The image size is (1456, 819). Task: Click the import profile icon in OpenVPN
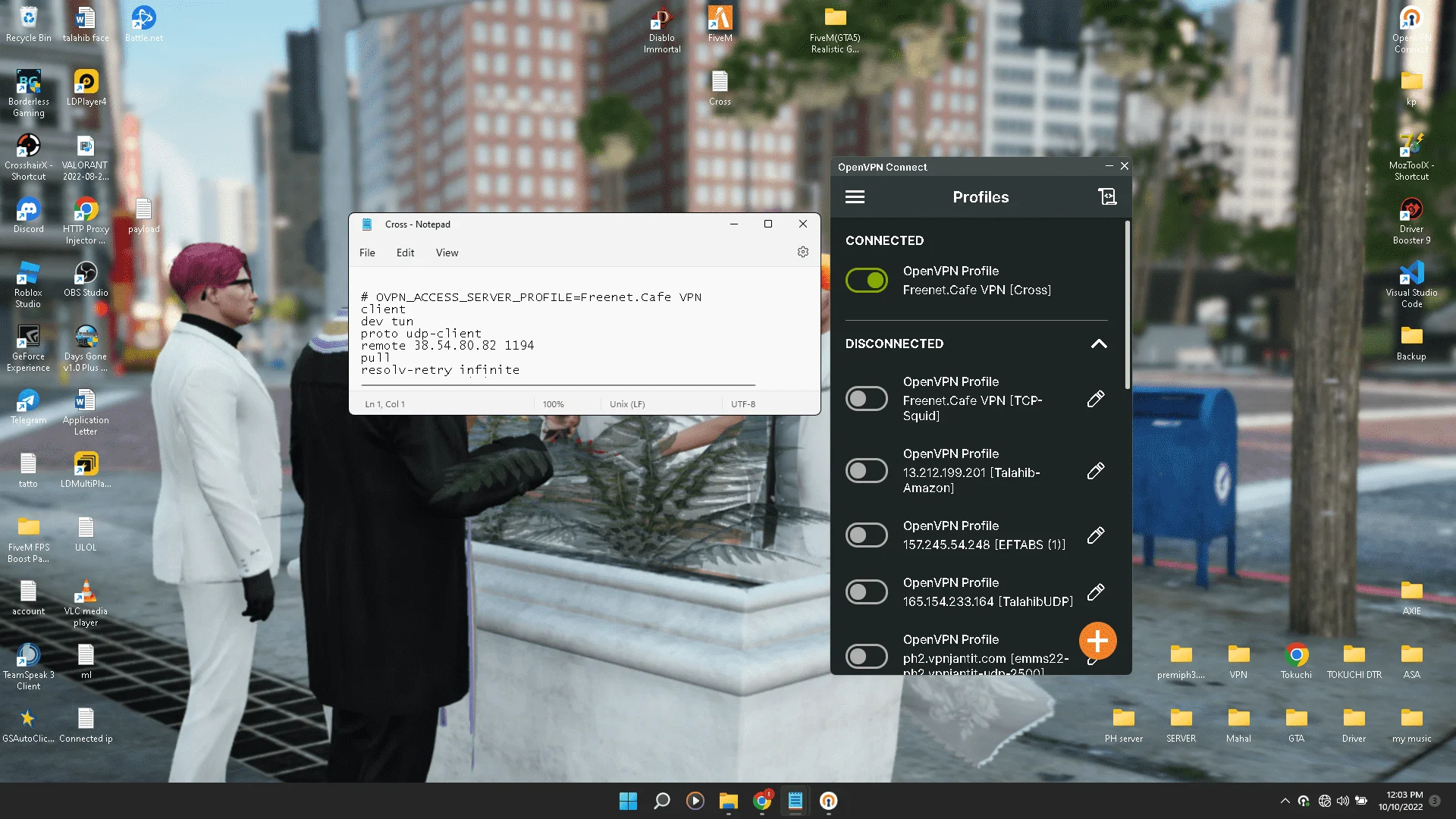[1107, 197]
